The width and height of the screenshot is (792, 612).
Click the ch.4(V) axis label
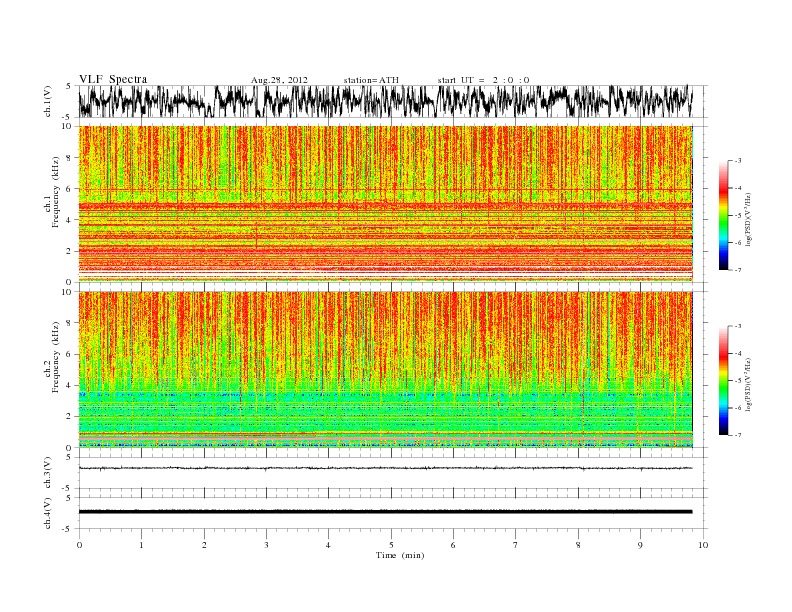[x=48, y=513]
